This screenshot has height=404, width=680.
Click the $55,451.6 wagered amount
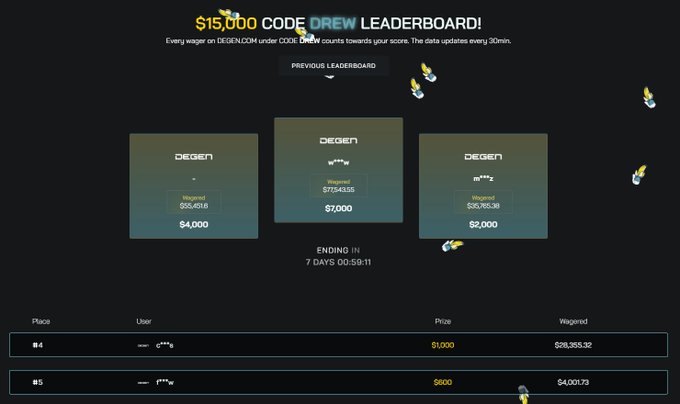(194, 206)
